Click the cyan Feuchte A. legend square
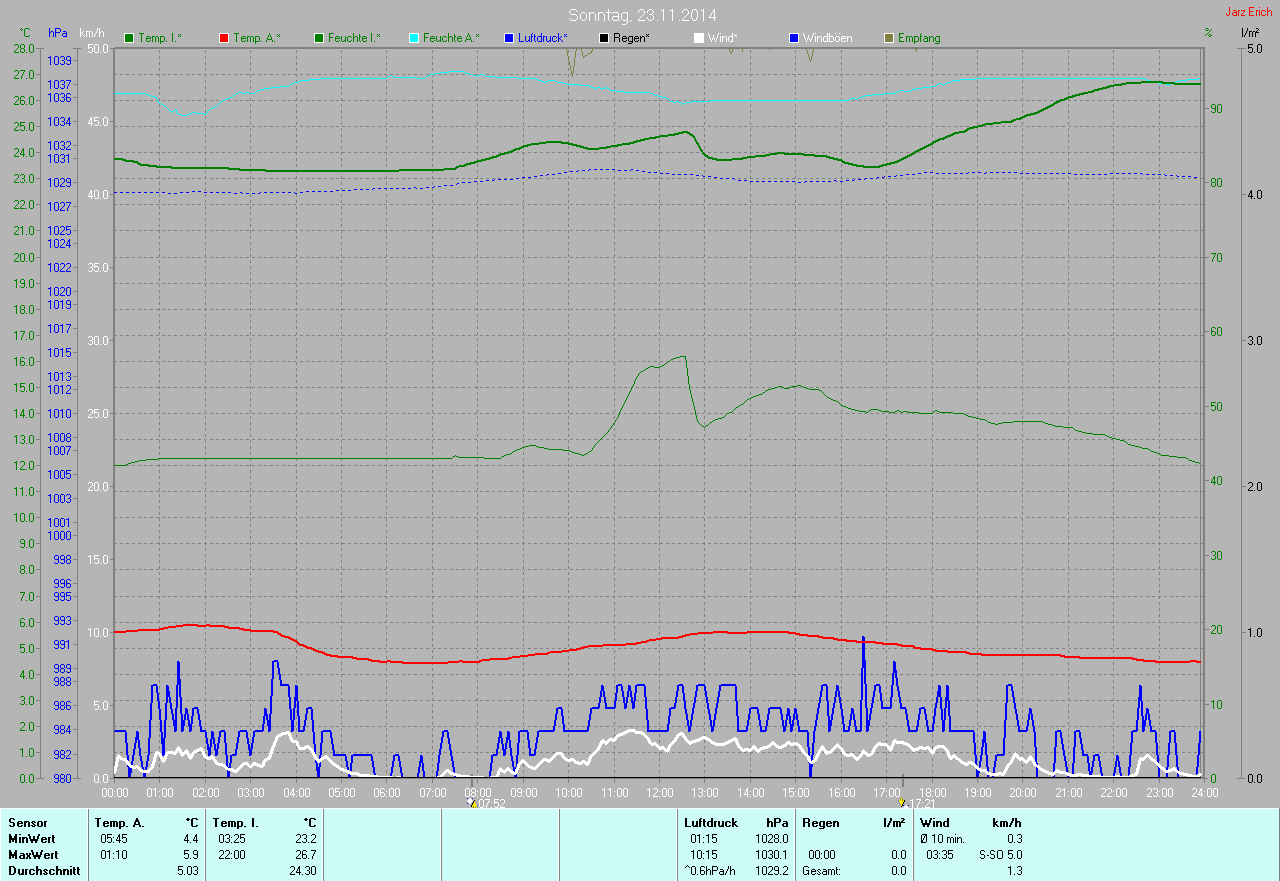 [414, 38]
